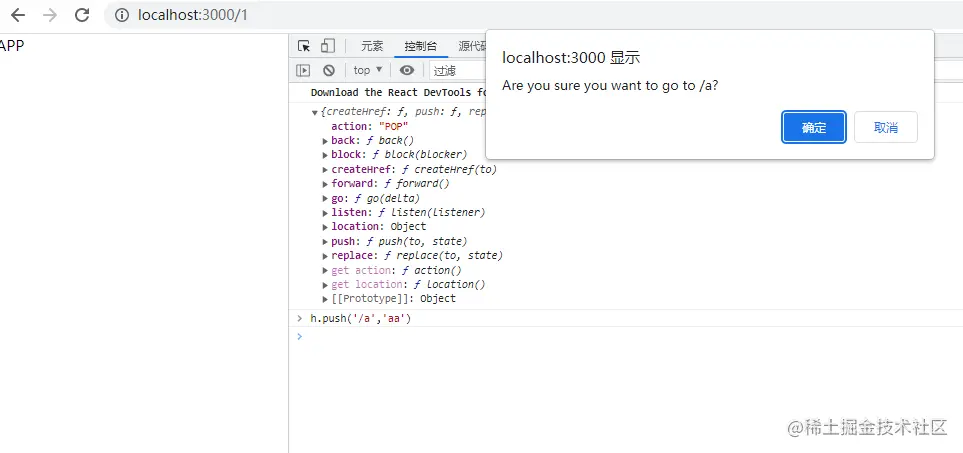963x453 pixels.
Task: Expand the replace function entry
Action: click(326, 255)
